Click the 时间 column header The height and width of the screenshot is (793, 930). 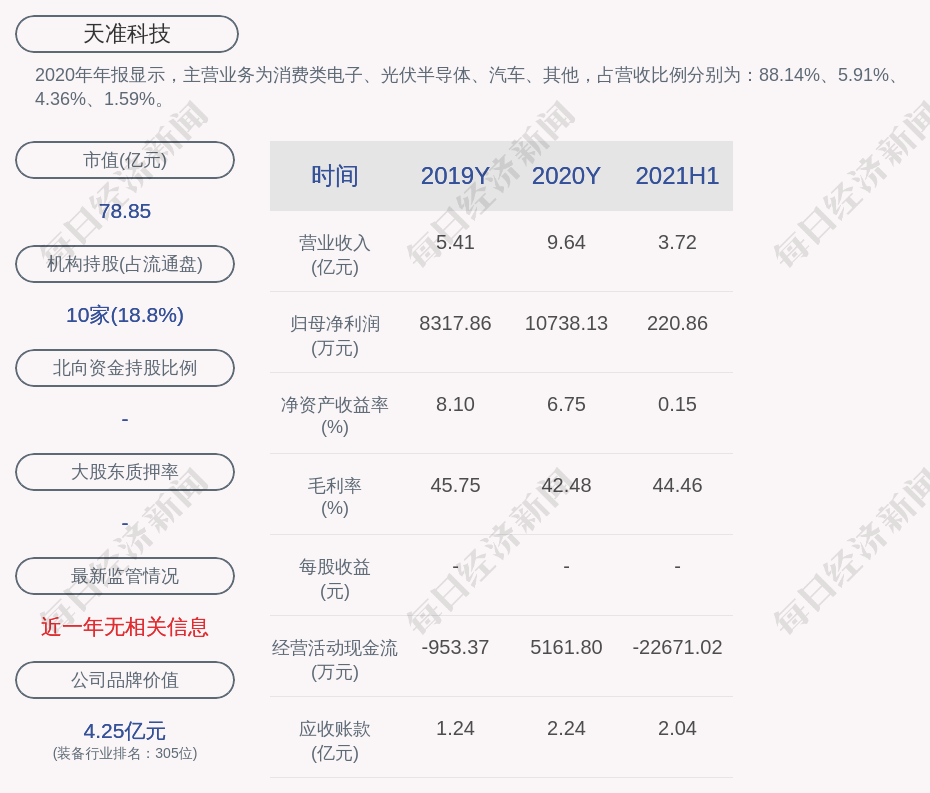tap(335, 176)
